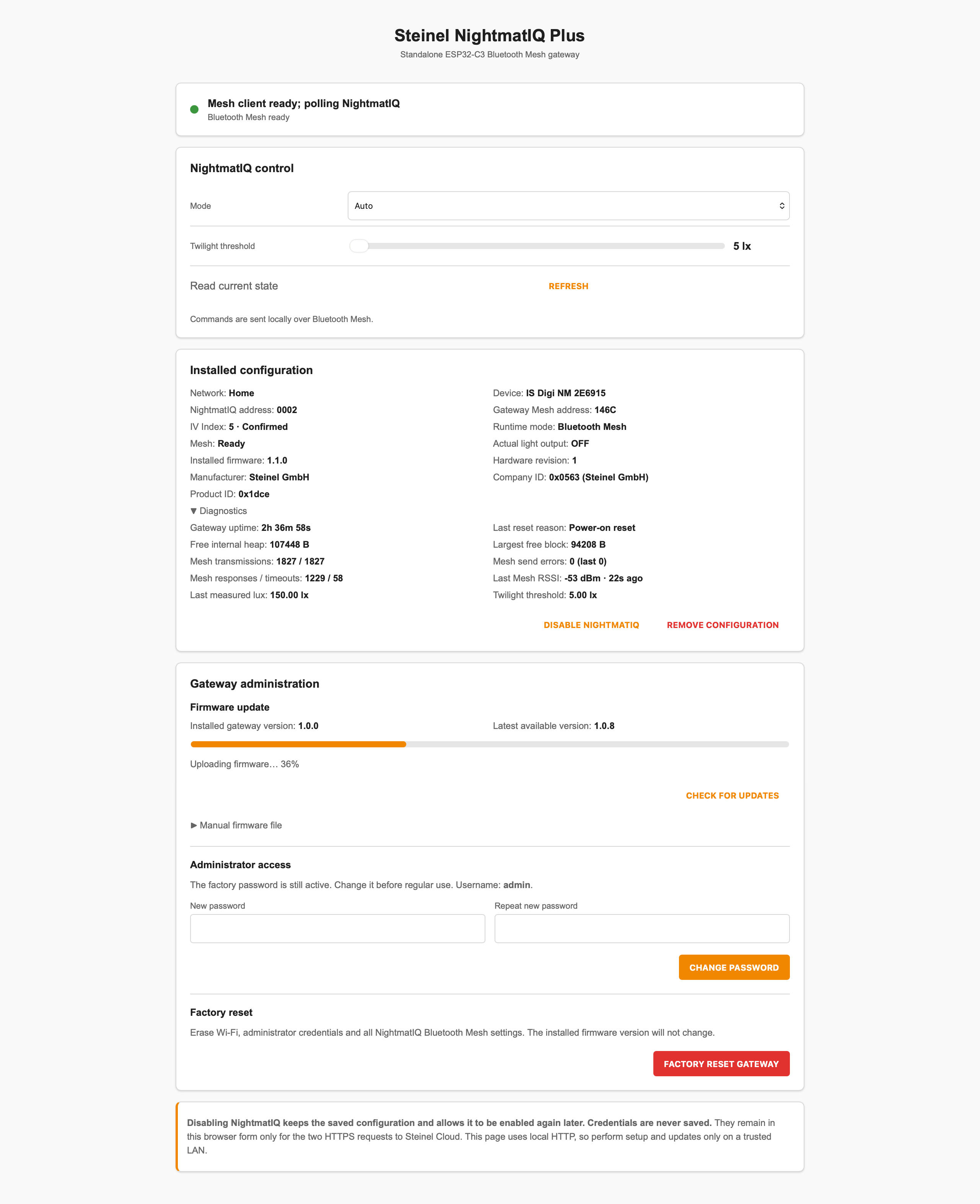Viewport: 980px width, 1204px height.
Task: Click the Twilight threshold '5 lx' value
Action: (742, 246)
